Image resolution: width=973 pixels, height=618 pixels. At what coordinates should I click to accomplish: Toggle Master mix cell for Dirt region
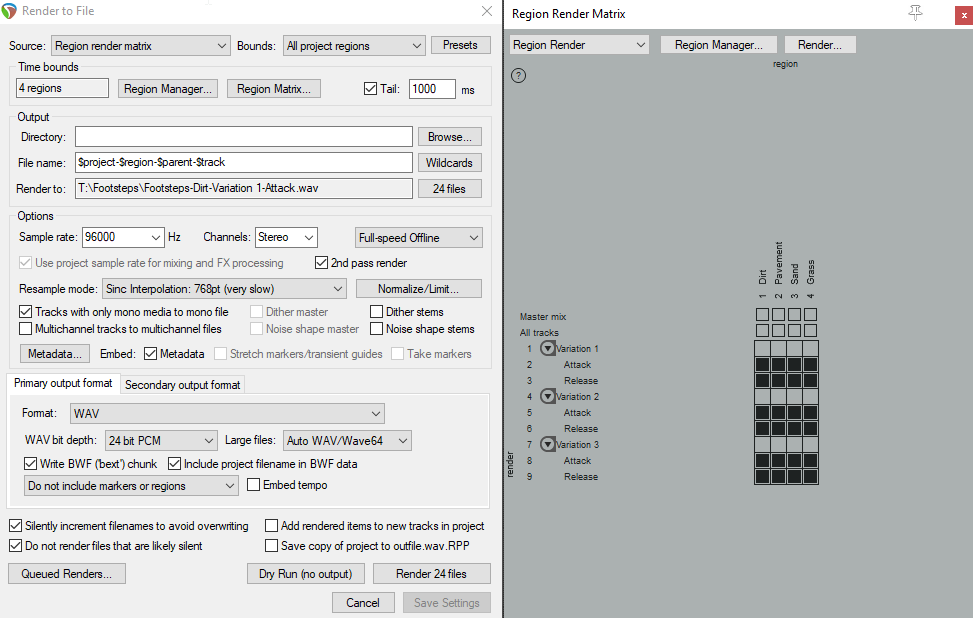tap(763, 316)
